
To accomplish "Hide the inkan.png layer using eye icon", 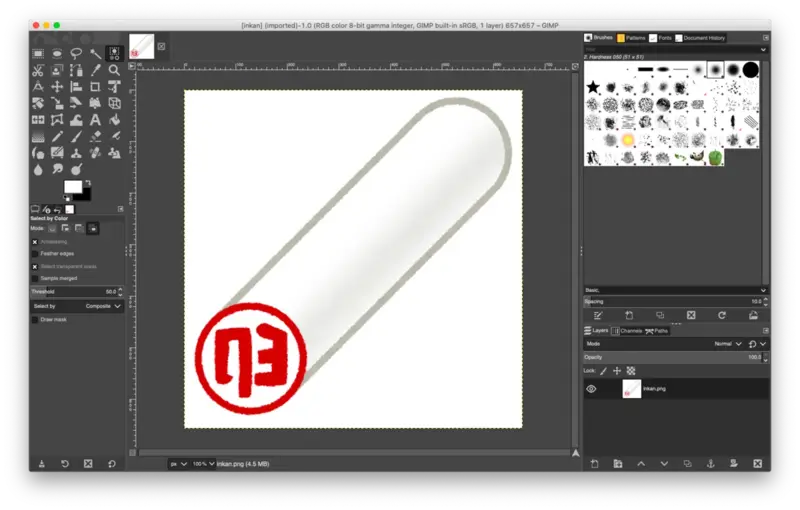I will tap(591, 389).
